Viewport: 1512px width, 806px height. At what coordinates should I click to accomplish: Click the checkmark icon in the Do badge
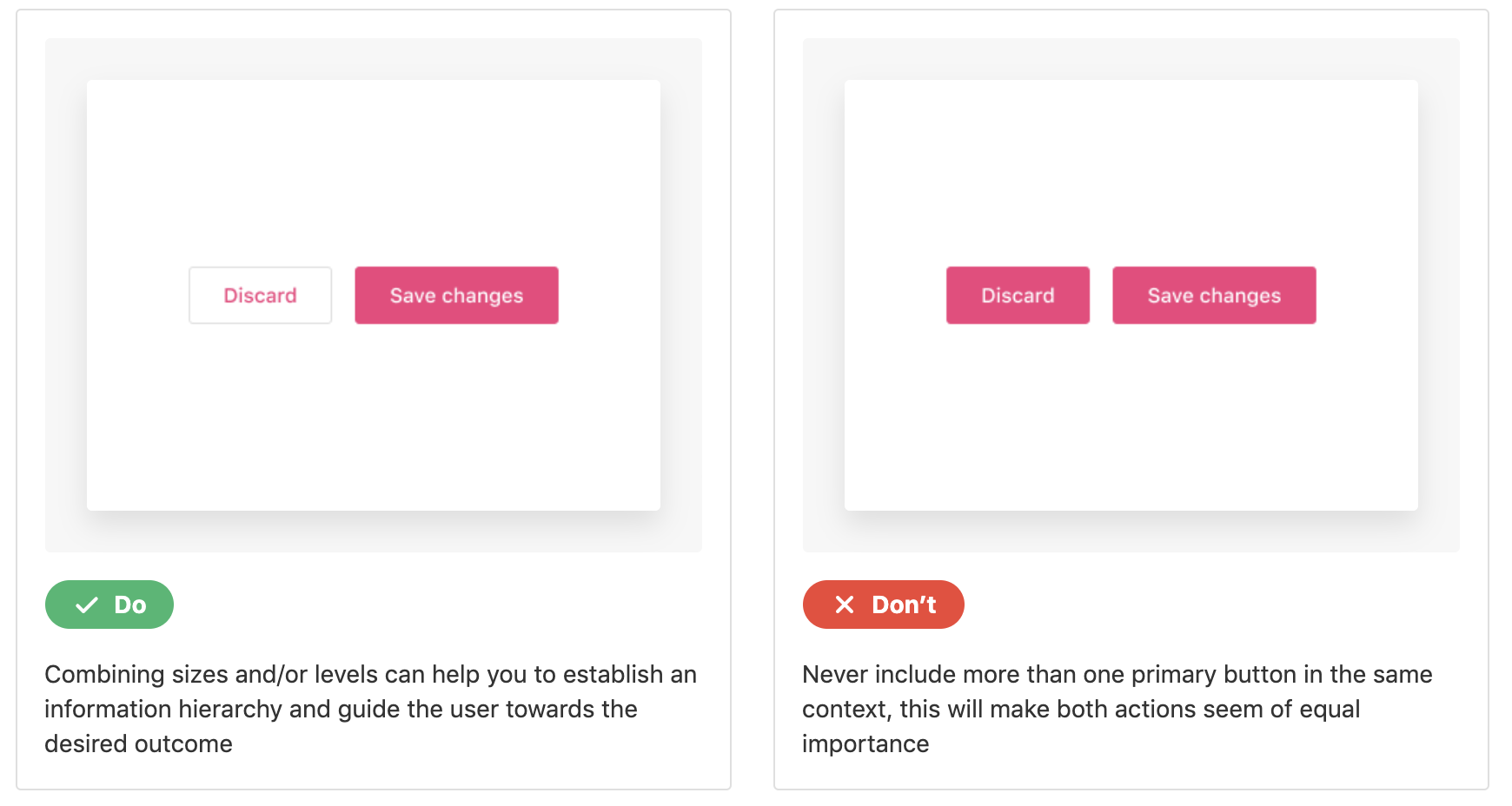[x=87, y=605]
